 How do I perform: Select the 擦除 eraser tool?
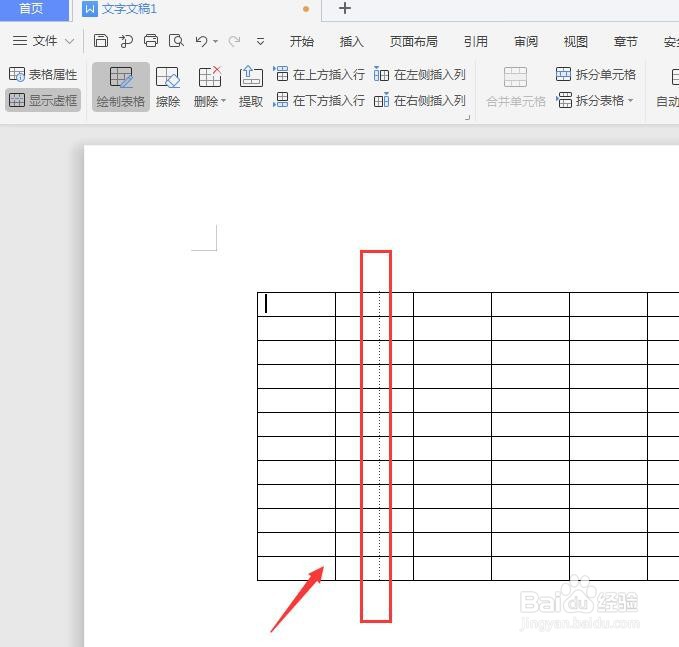pos(168,87)
